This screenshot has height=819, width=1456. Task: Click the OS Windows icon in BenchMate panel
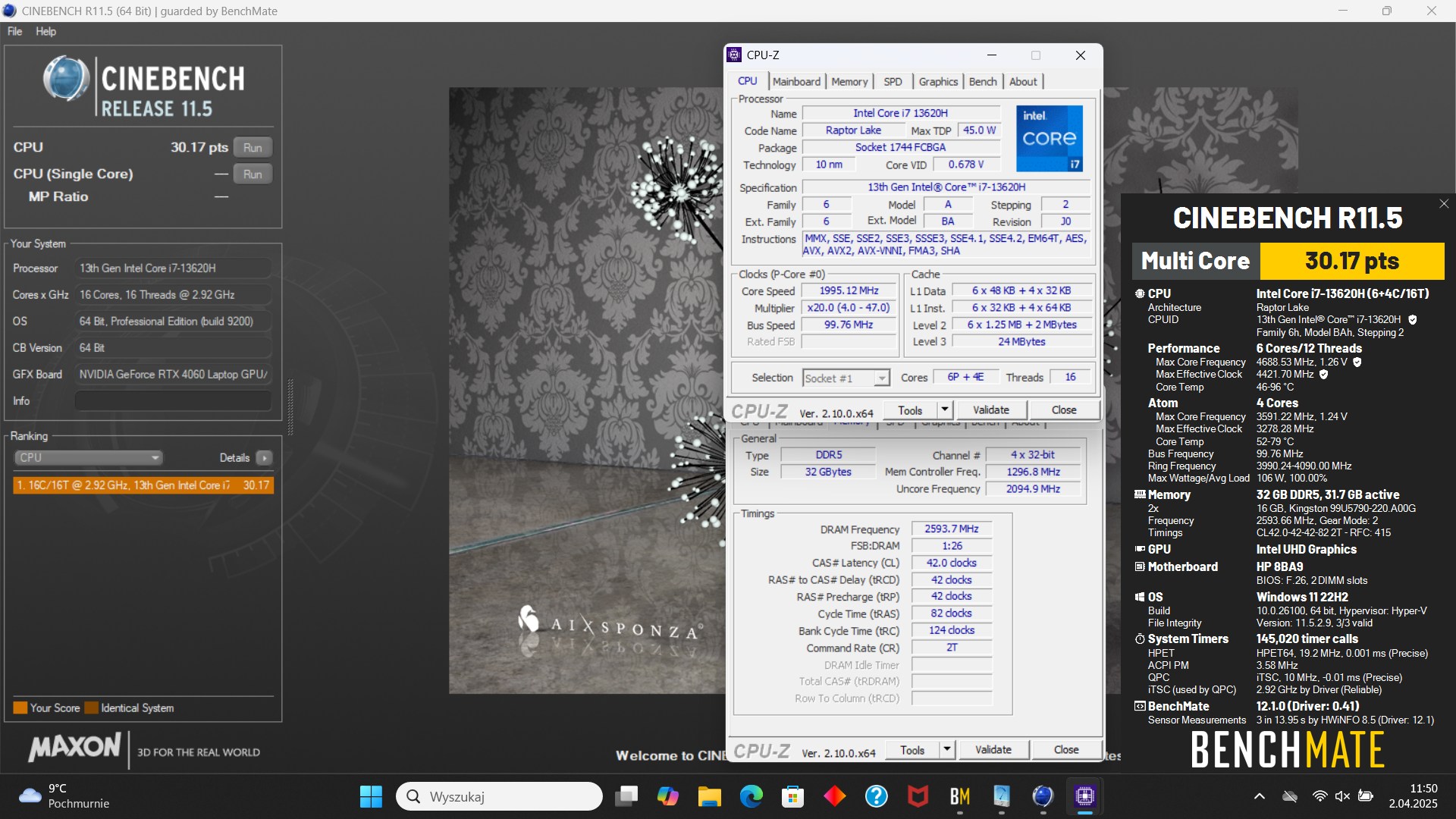tap(1139, 597)
